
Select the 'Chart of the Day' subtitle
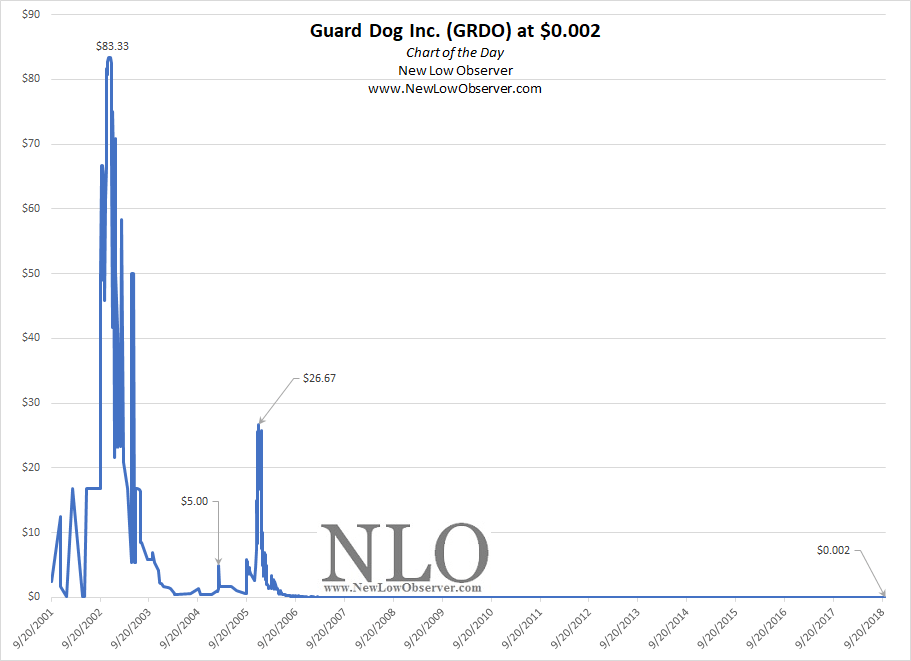455,53
